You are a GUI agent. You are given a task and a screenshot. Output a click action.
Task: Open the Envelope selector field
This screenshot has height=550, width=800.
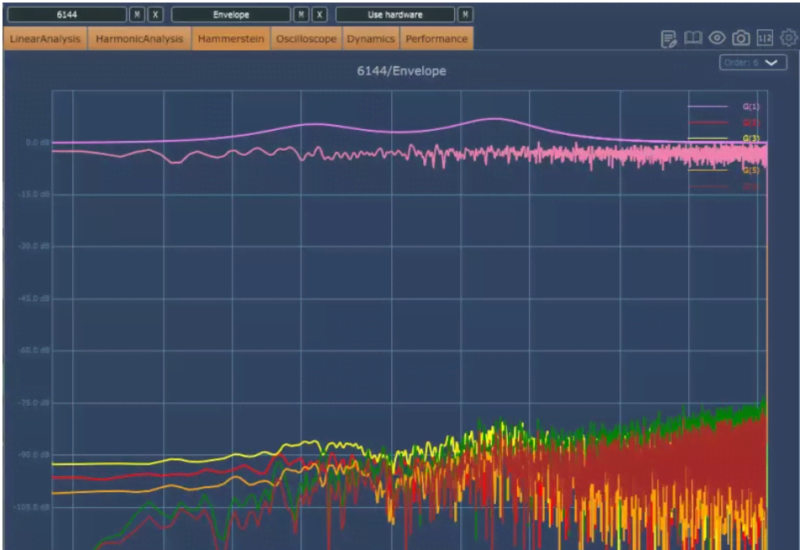[231, 15]
